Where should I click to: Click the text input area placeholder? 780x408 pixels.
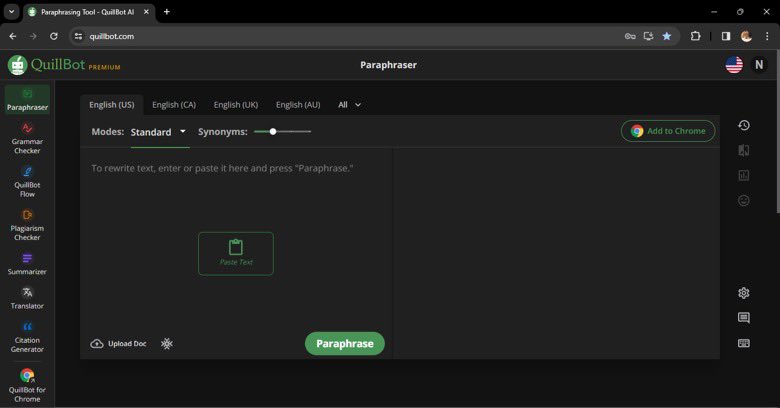click(222, 168)
